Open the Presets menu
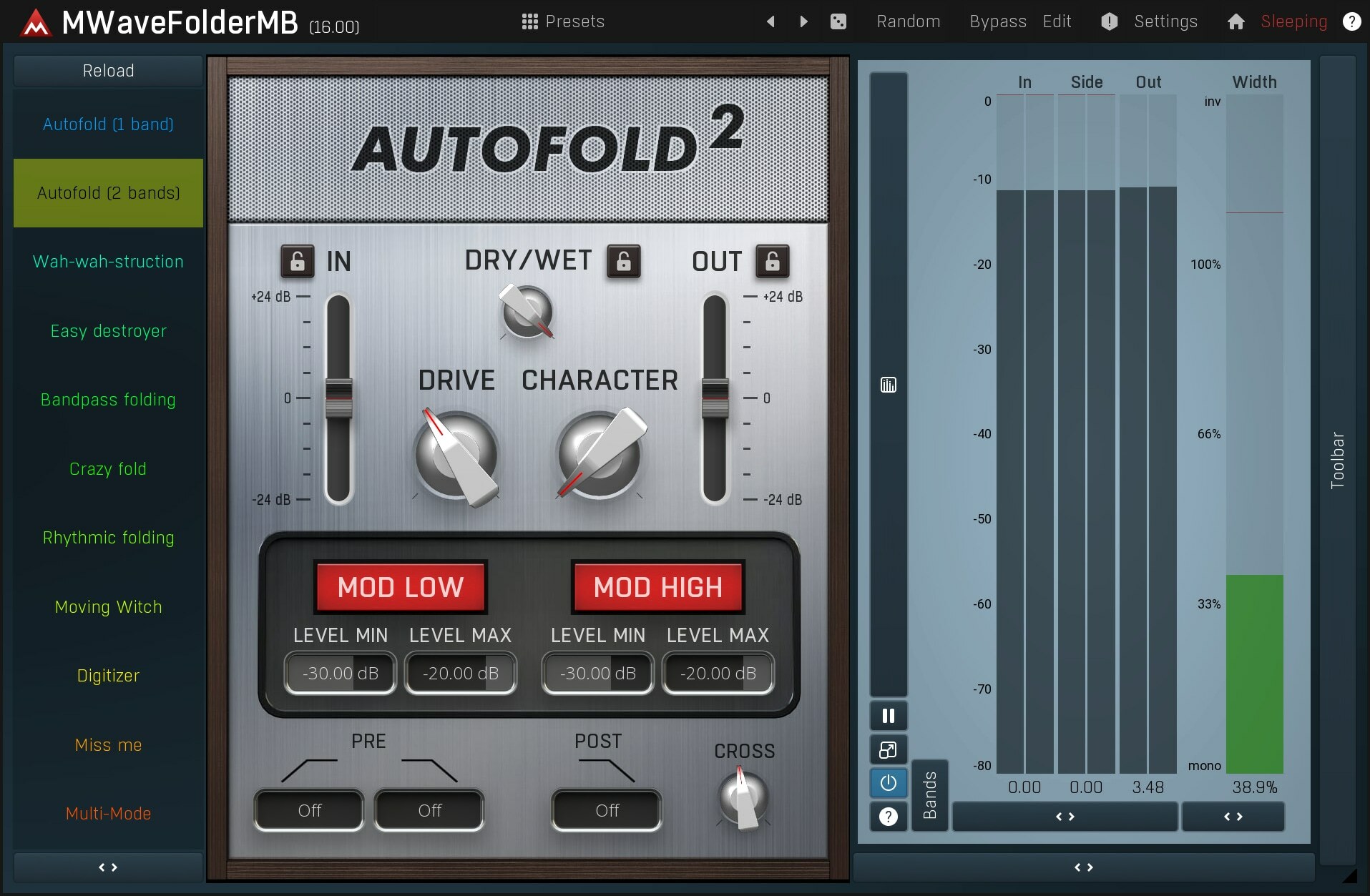 (562, 21)
